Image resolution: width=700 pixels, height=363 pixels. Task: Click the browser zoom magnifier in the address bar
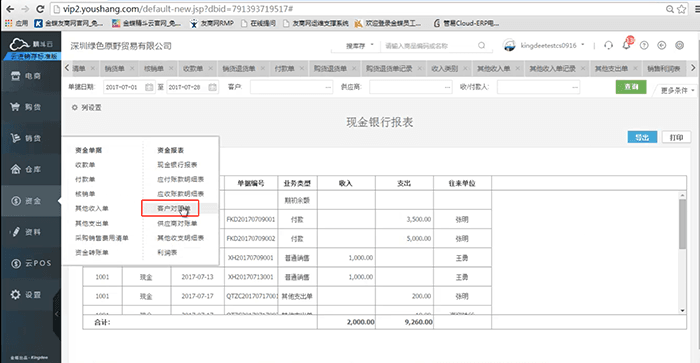[670, 9]
